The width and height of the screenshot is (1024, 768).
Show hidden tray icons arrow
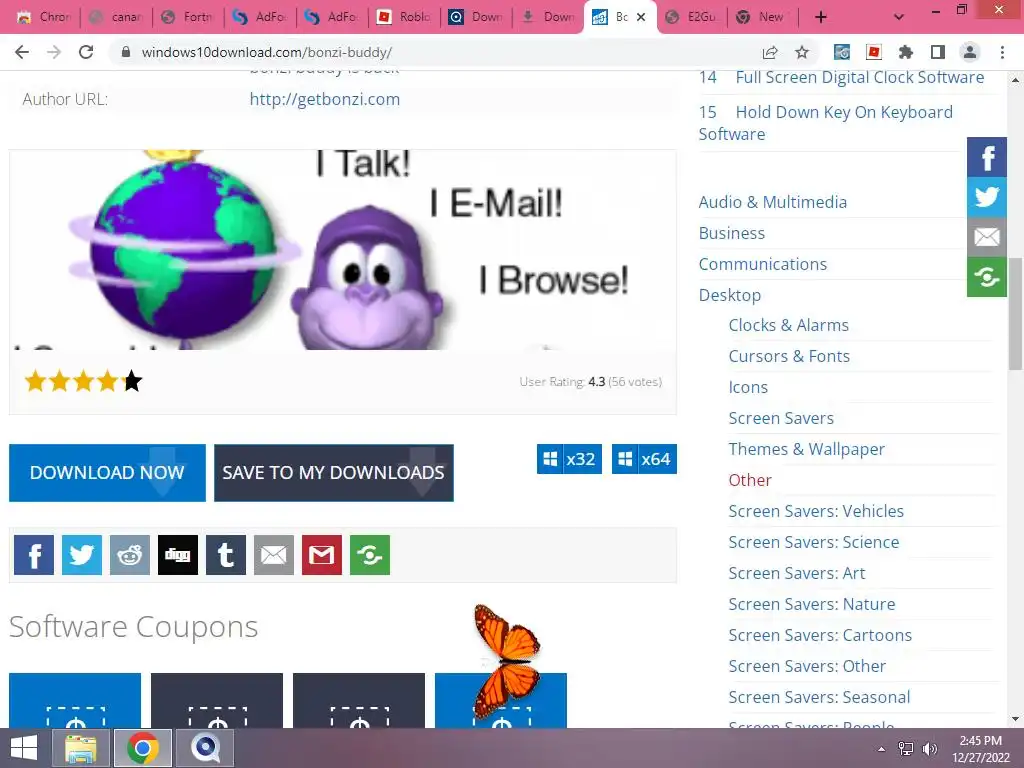[882, 749]
